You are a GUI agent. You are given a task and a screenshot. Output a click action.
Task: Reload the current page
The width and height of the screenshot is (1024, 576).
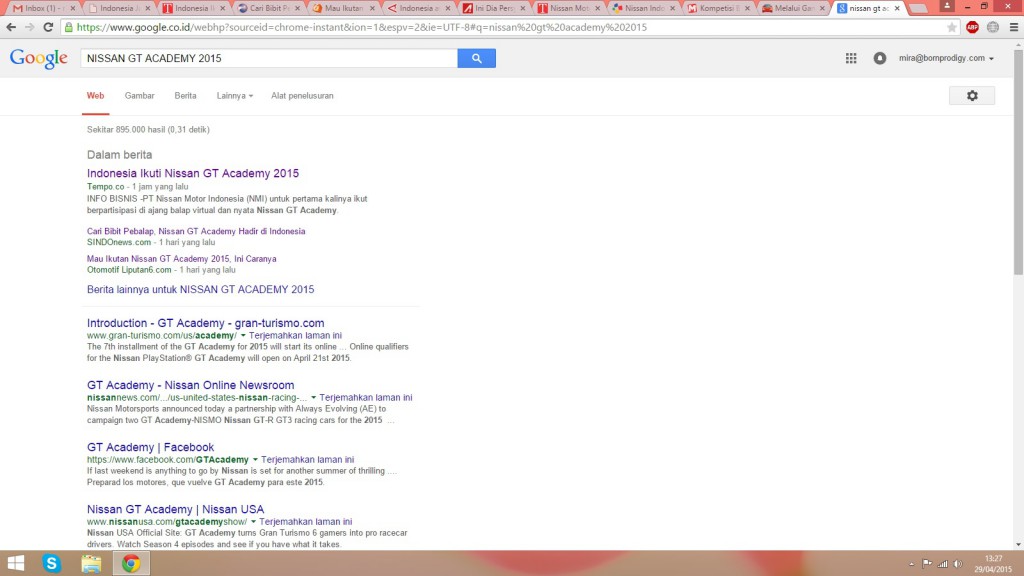click(x=48, y=27)
